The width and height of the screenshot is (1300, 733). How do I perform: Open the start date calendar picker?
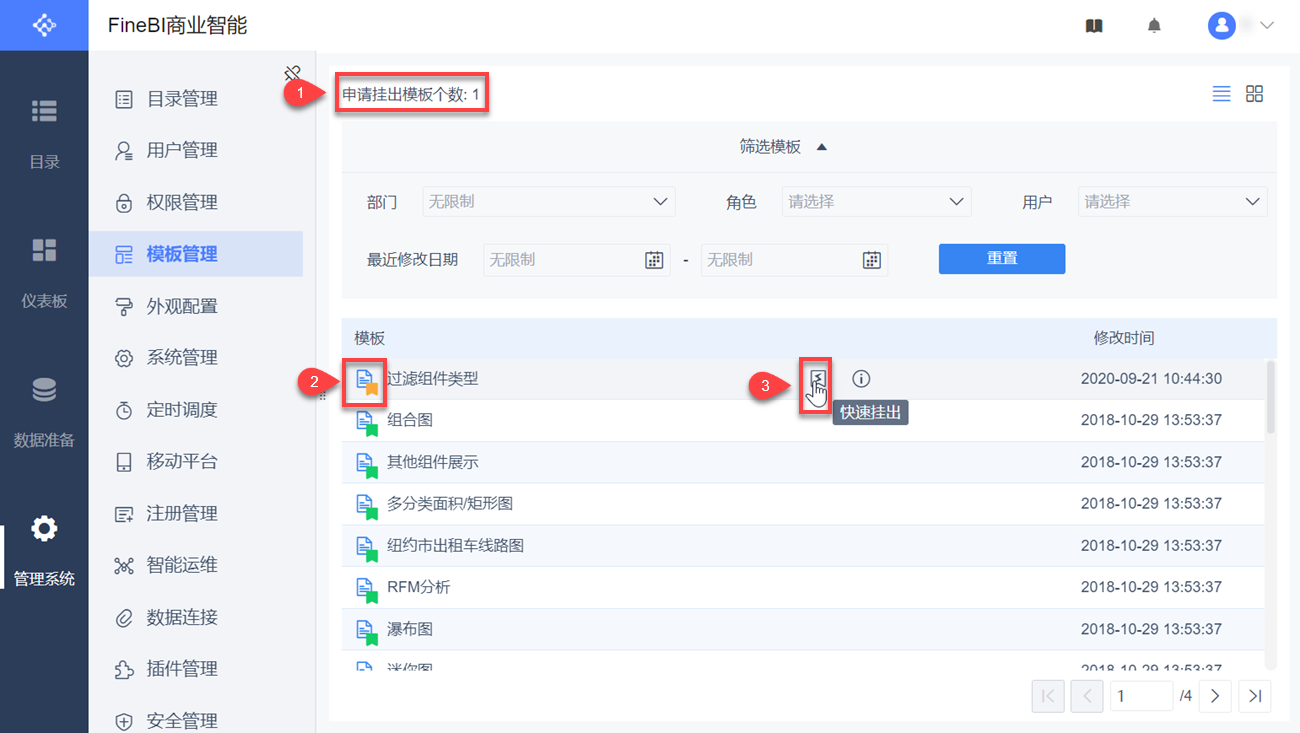(x=654, y=260)
